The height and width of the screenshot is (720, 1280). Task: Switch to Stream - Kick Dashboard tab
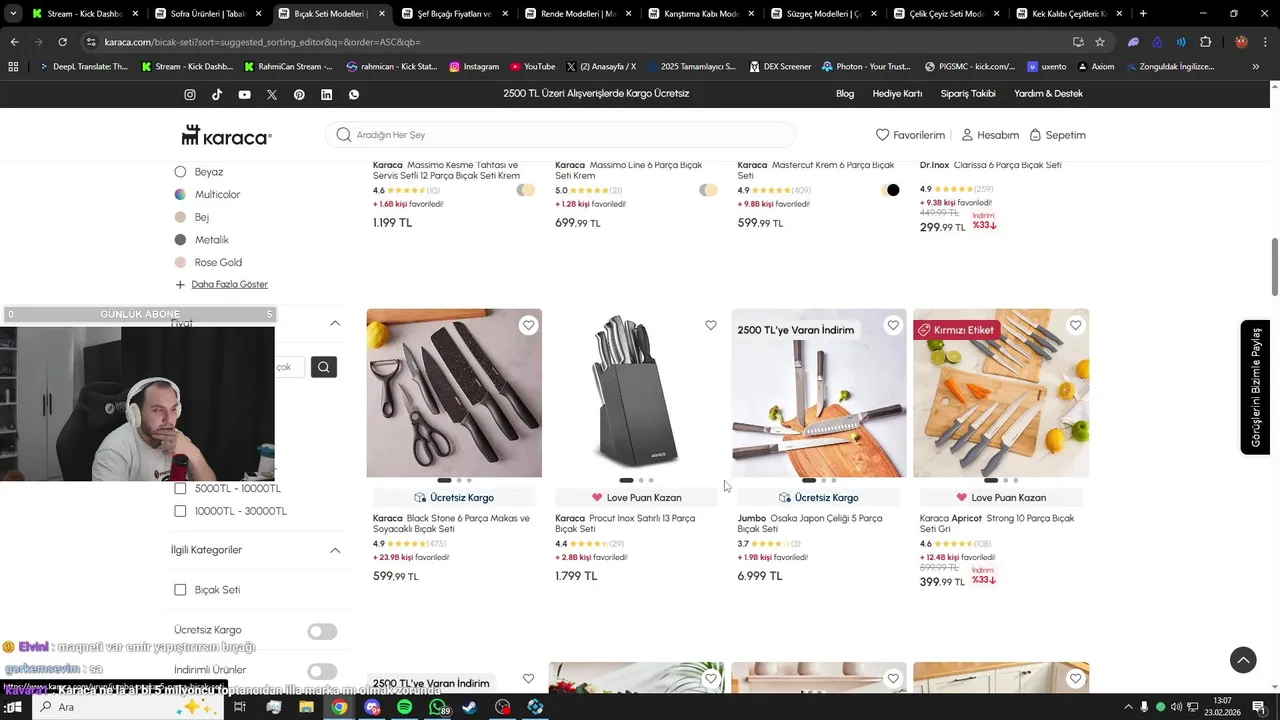point(84,14)
